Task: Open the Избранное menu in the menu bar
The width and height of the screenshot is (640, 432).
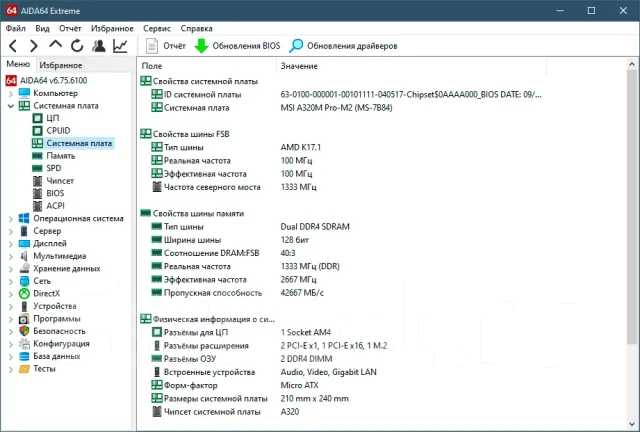Action: tap(112, 29)
